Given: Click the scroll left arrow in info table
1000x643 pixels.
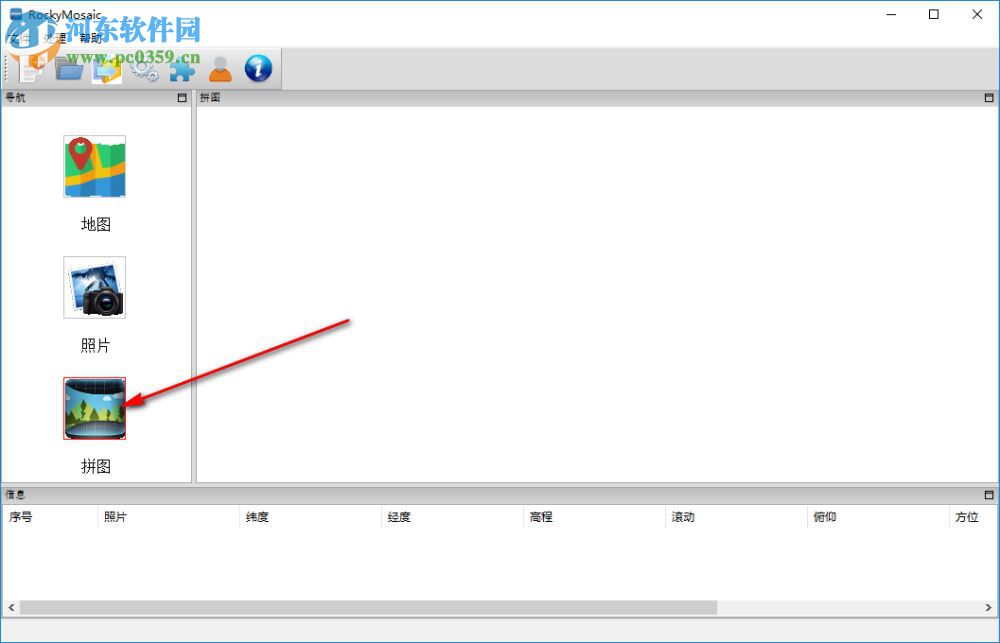Looking at the screenshot, I should (11, 607).
